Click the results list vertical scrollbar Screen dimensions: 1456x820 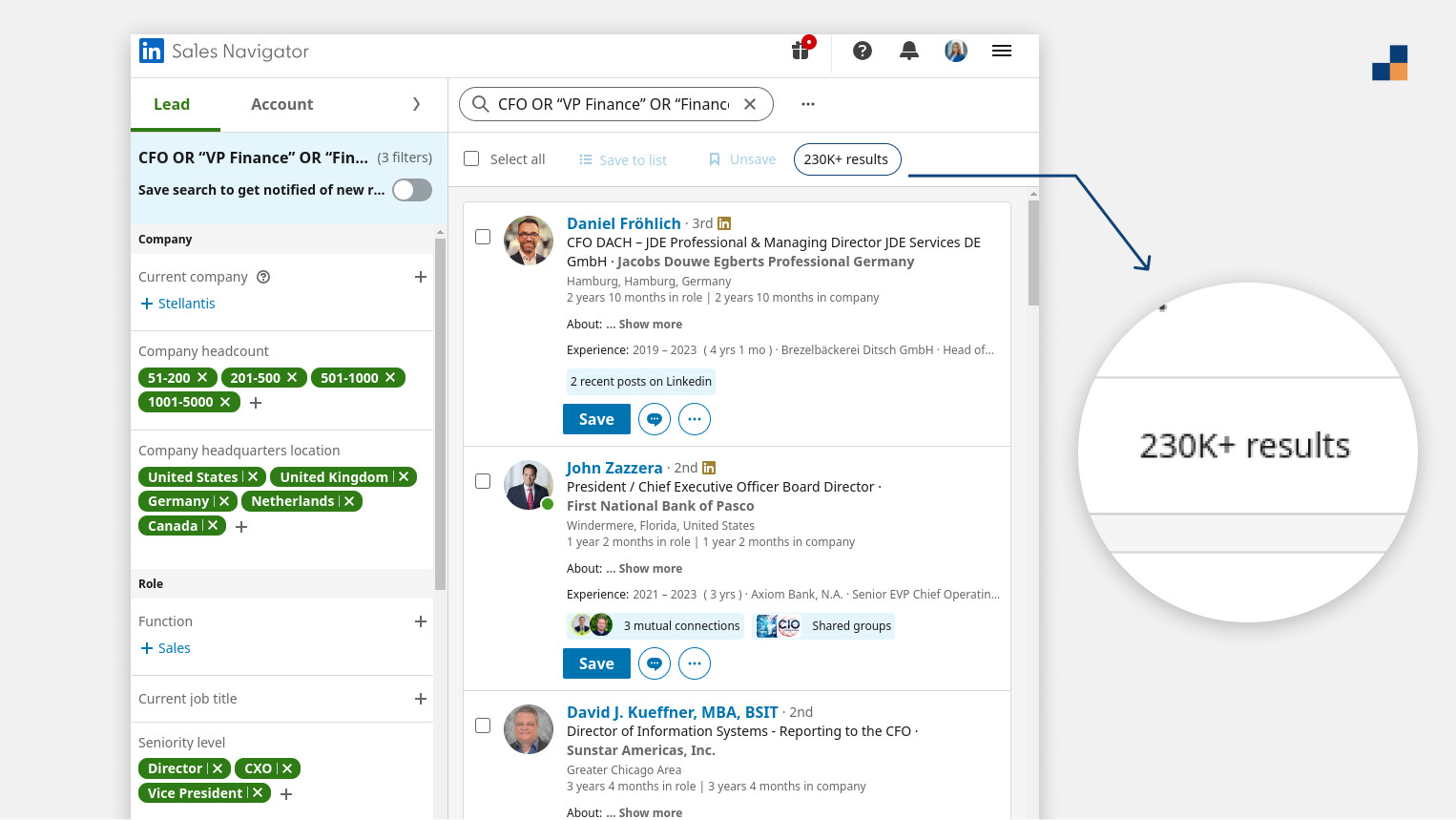(x=1033, y=254)
